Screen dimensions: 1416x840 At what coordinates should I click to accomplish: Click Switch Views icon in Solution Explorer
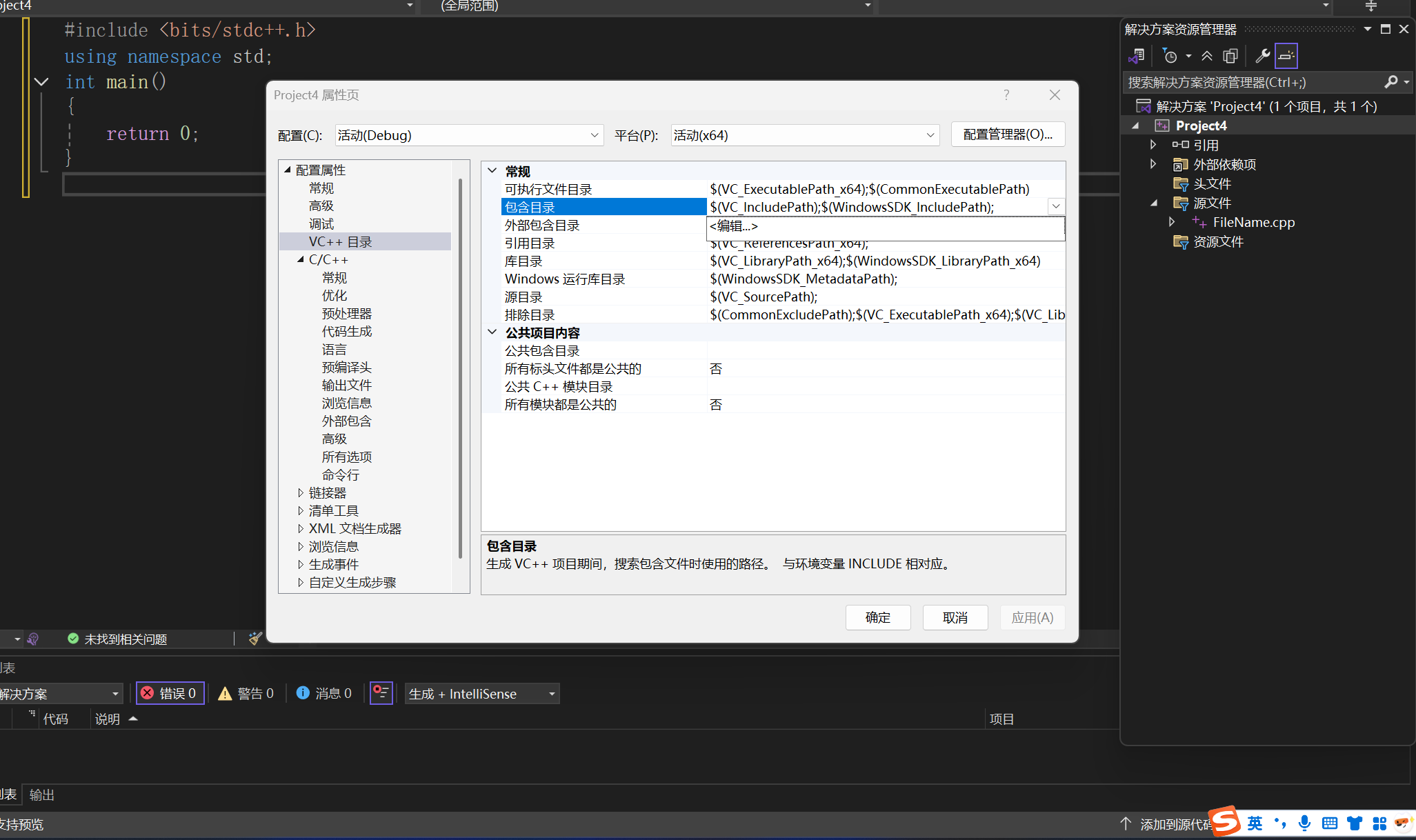(1137, 56)
